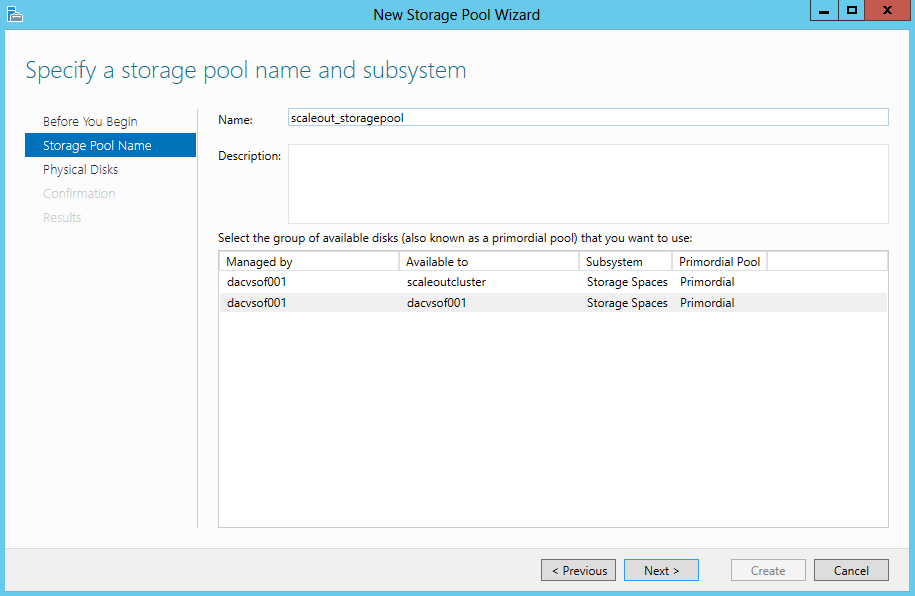Click the Subsystem column header
The width and height of the screenshot is (915, 596).
coord(626,262)
